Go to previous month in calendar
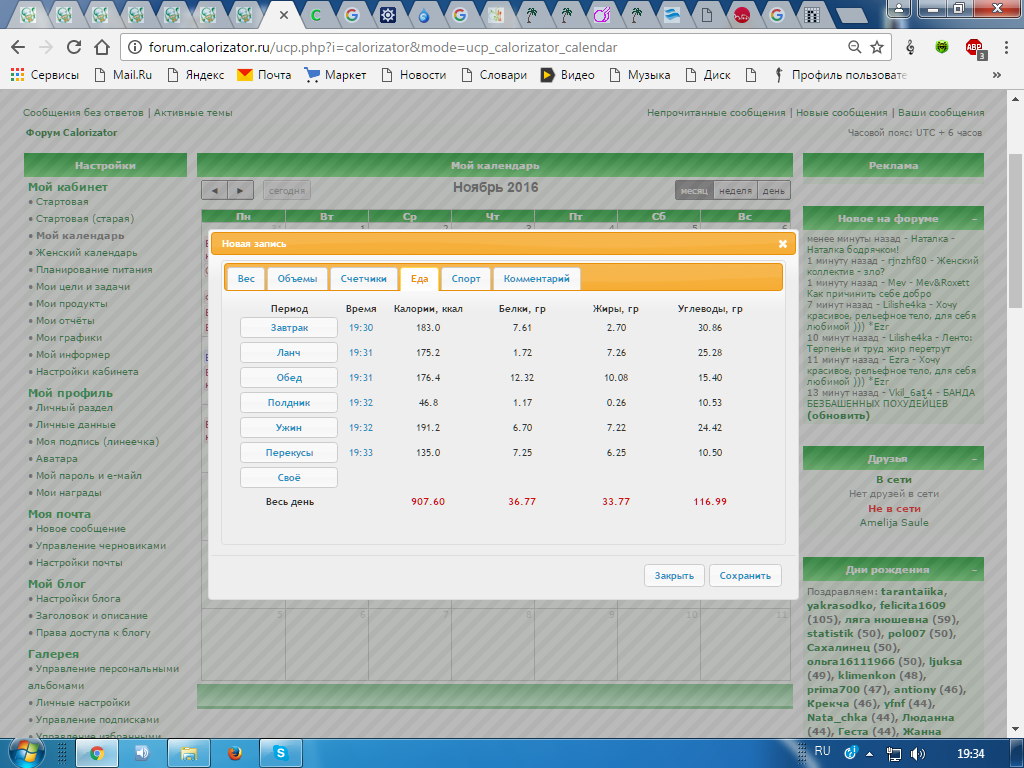This screenshot has height=768, width=1024. coord(214,191)
